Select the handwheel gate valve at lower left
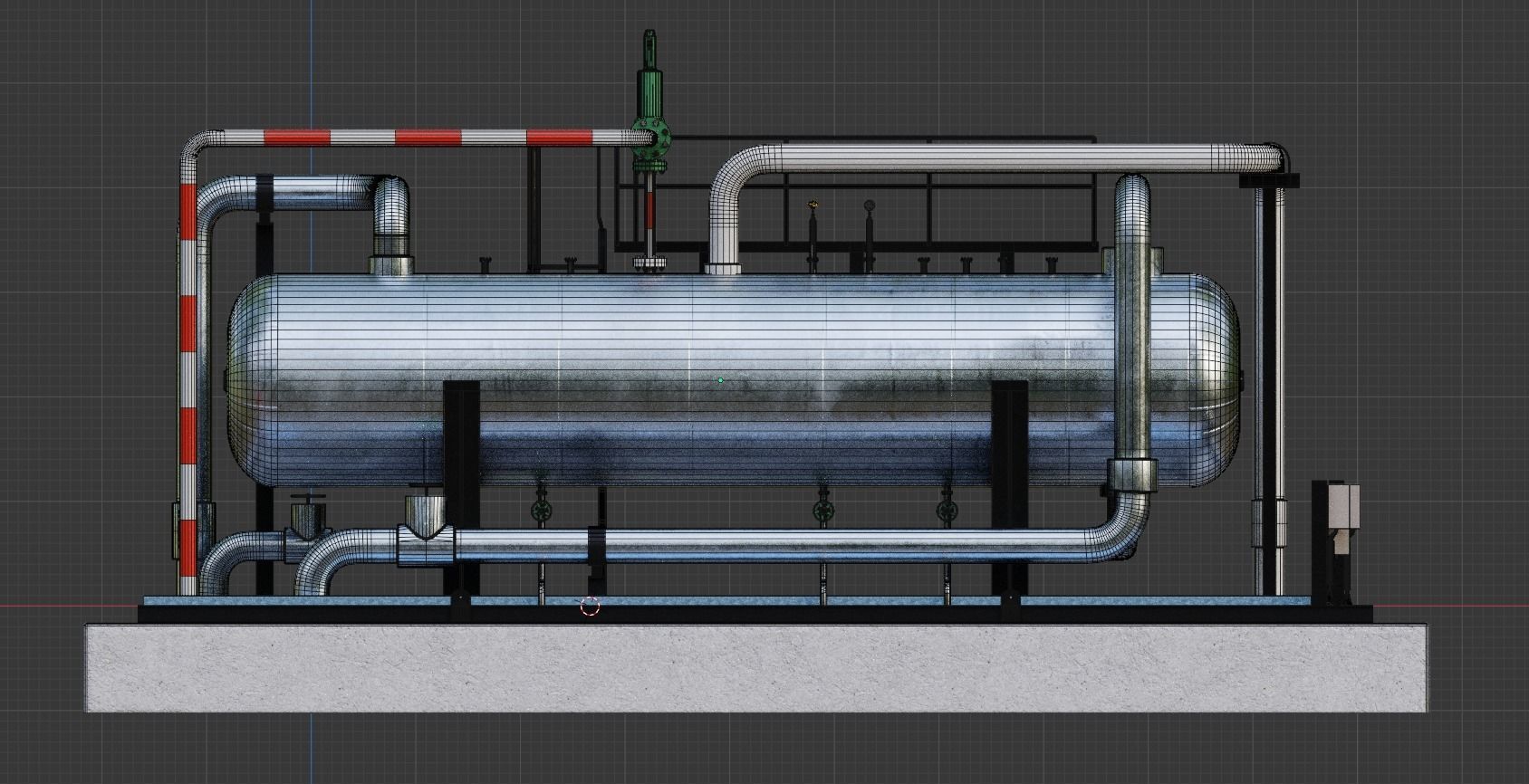 click(308, 518)
